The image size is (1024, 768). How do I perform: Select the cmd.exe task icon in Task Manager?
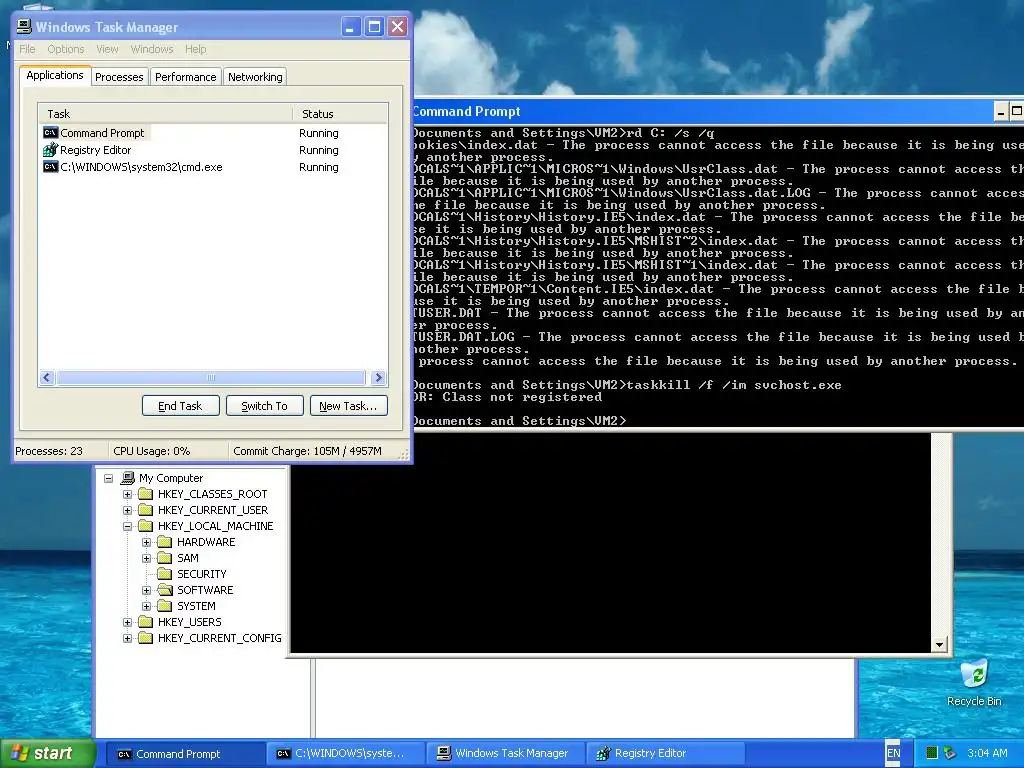pyautogui.click(x=50, y=167)
